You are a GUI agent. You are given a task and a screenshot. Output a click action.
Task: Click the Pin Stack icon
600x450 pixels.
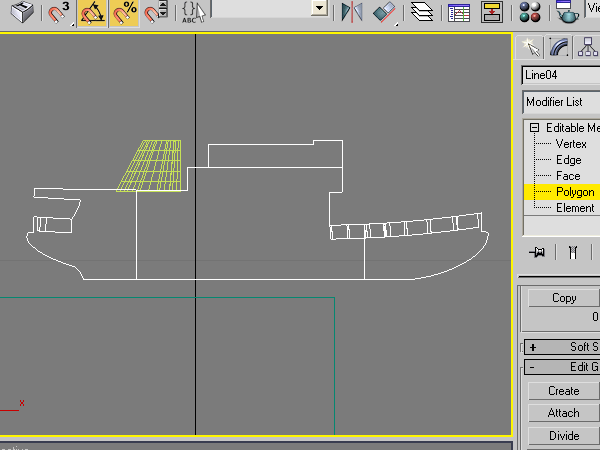(537, 252)
